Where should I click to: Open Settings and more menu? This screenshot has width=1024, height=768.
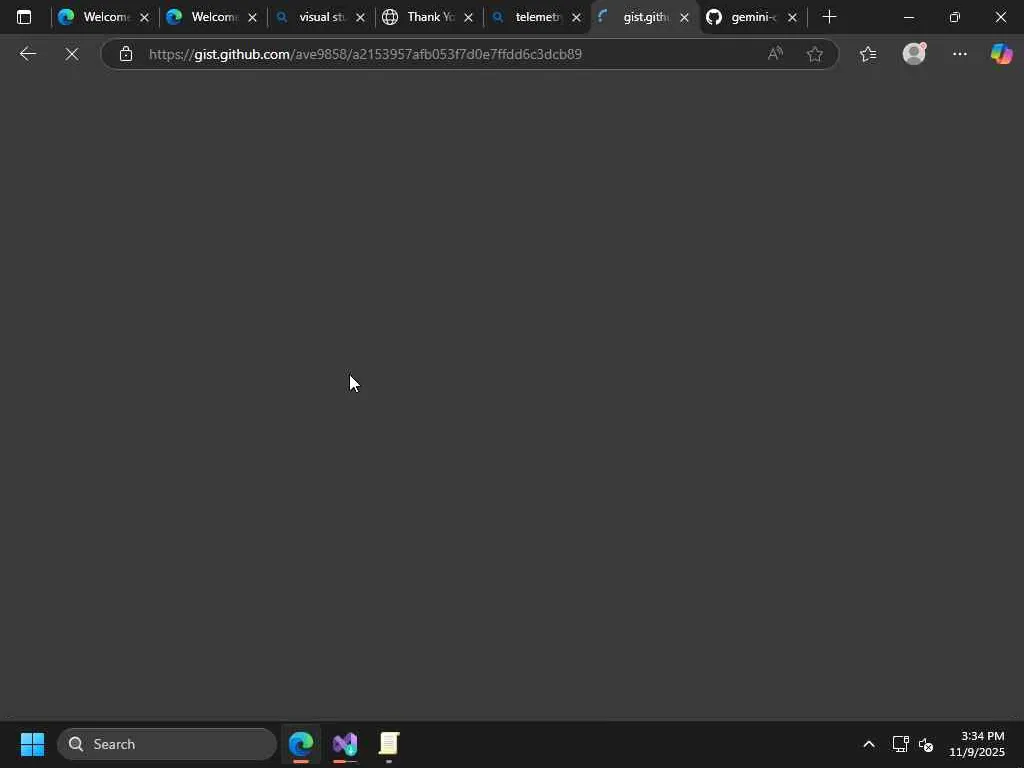point(959,54)
